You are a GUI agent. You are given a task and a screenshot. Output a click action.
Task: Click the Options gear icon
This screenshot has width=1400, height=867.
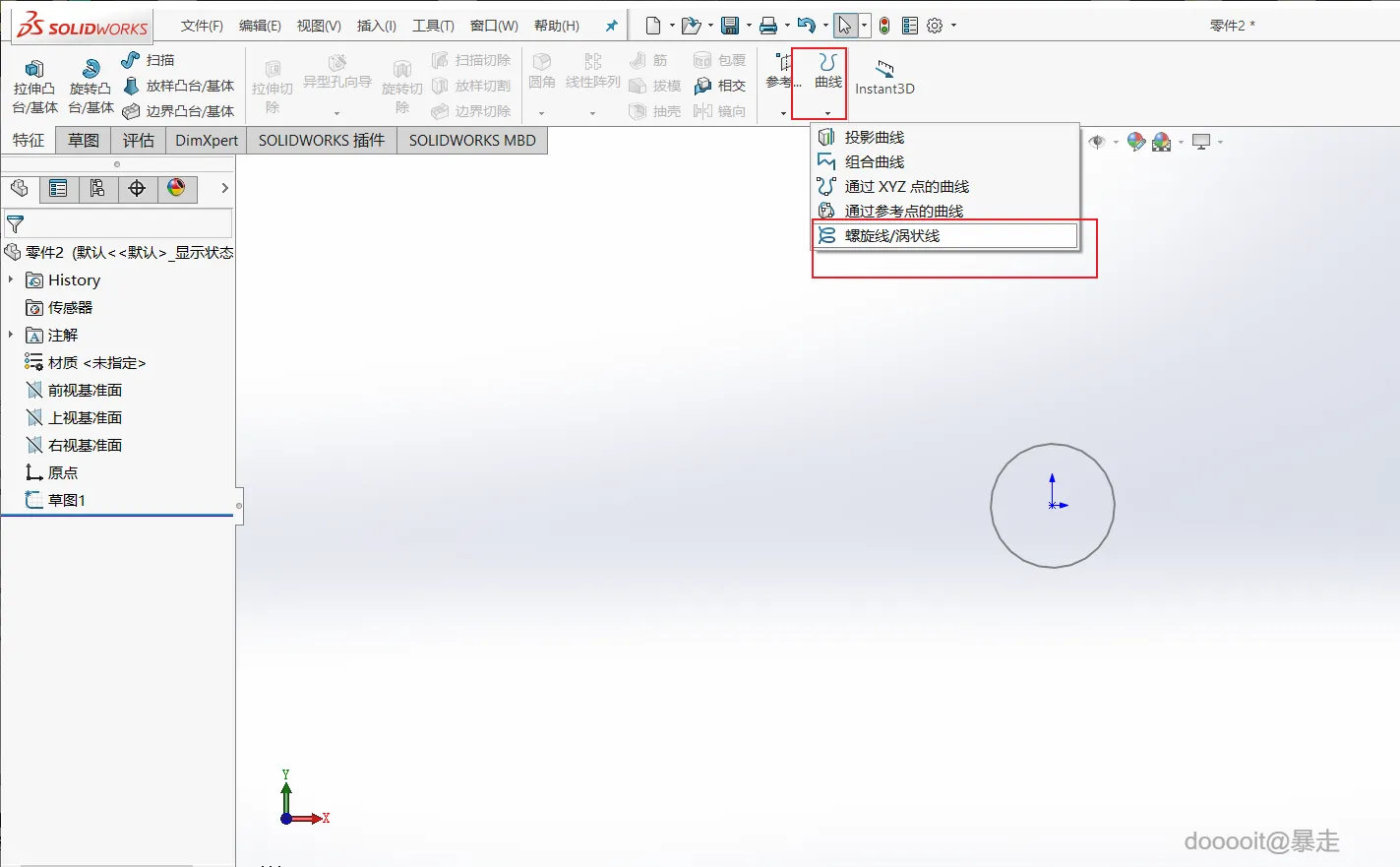(x=935, y=26)
